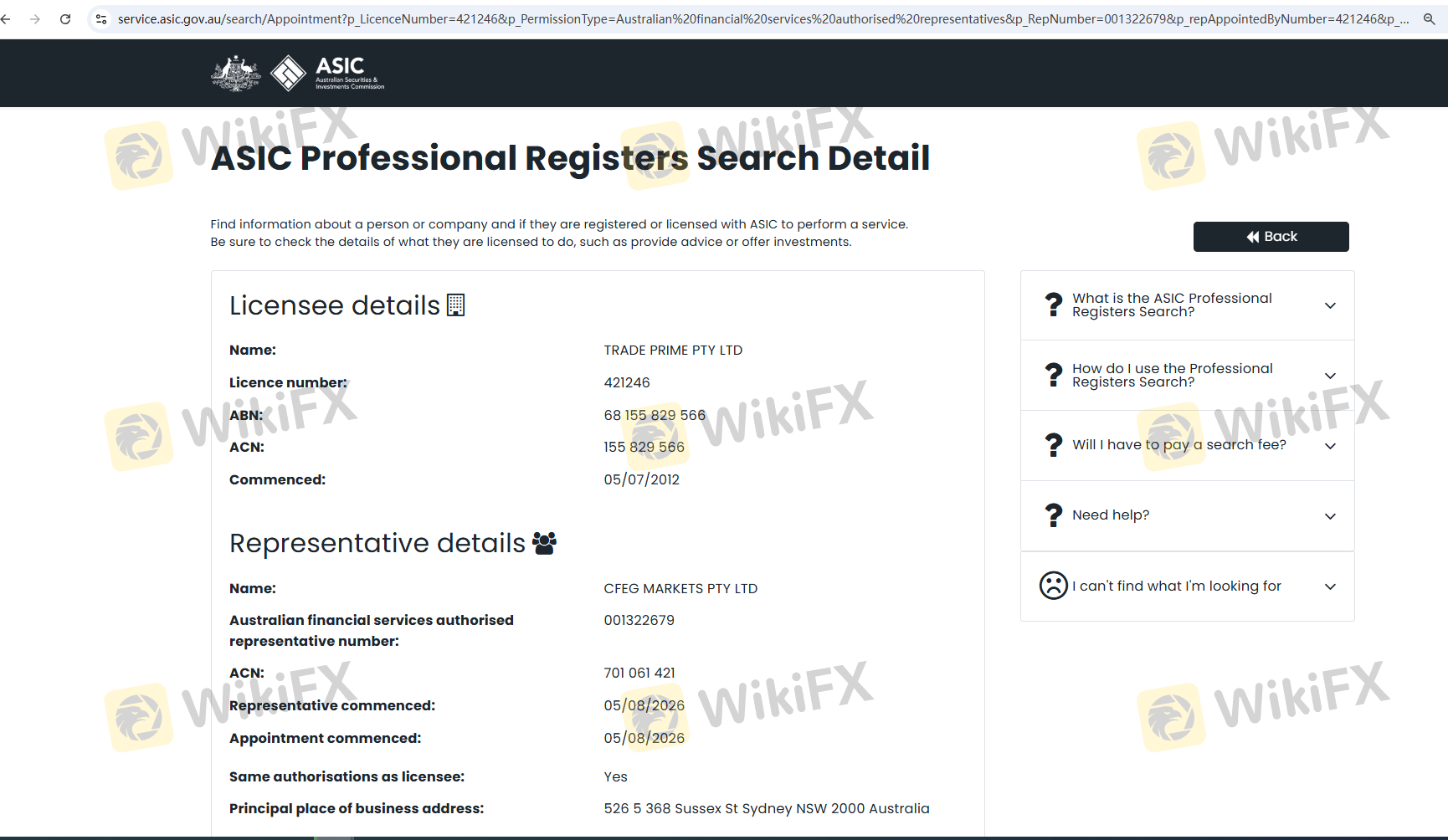Click the 'Appointment commenced:' label
The width and height of the screenshot is (1448, 840).
coord(325,738)
